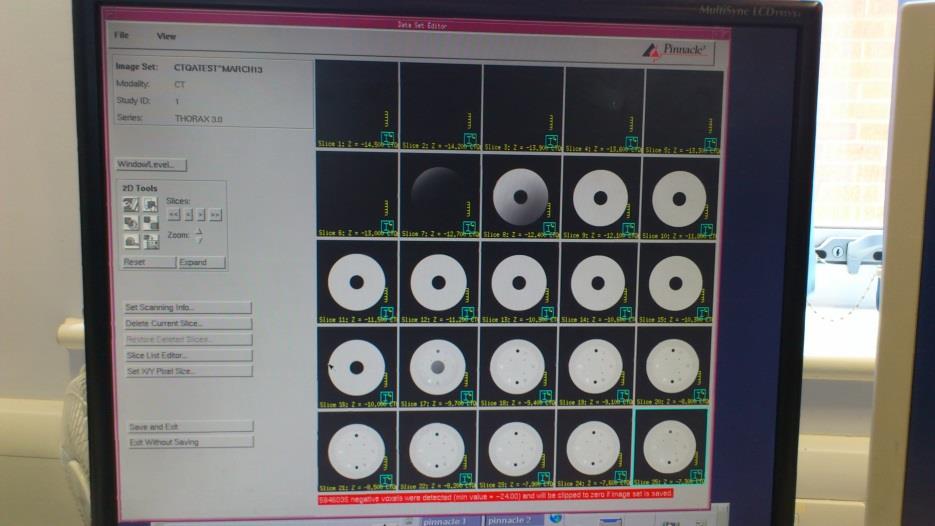Click the Pinnacle logo
This screenshot has width=935, height=526.
(676, 51)
